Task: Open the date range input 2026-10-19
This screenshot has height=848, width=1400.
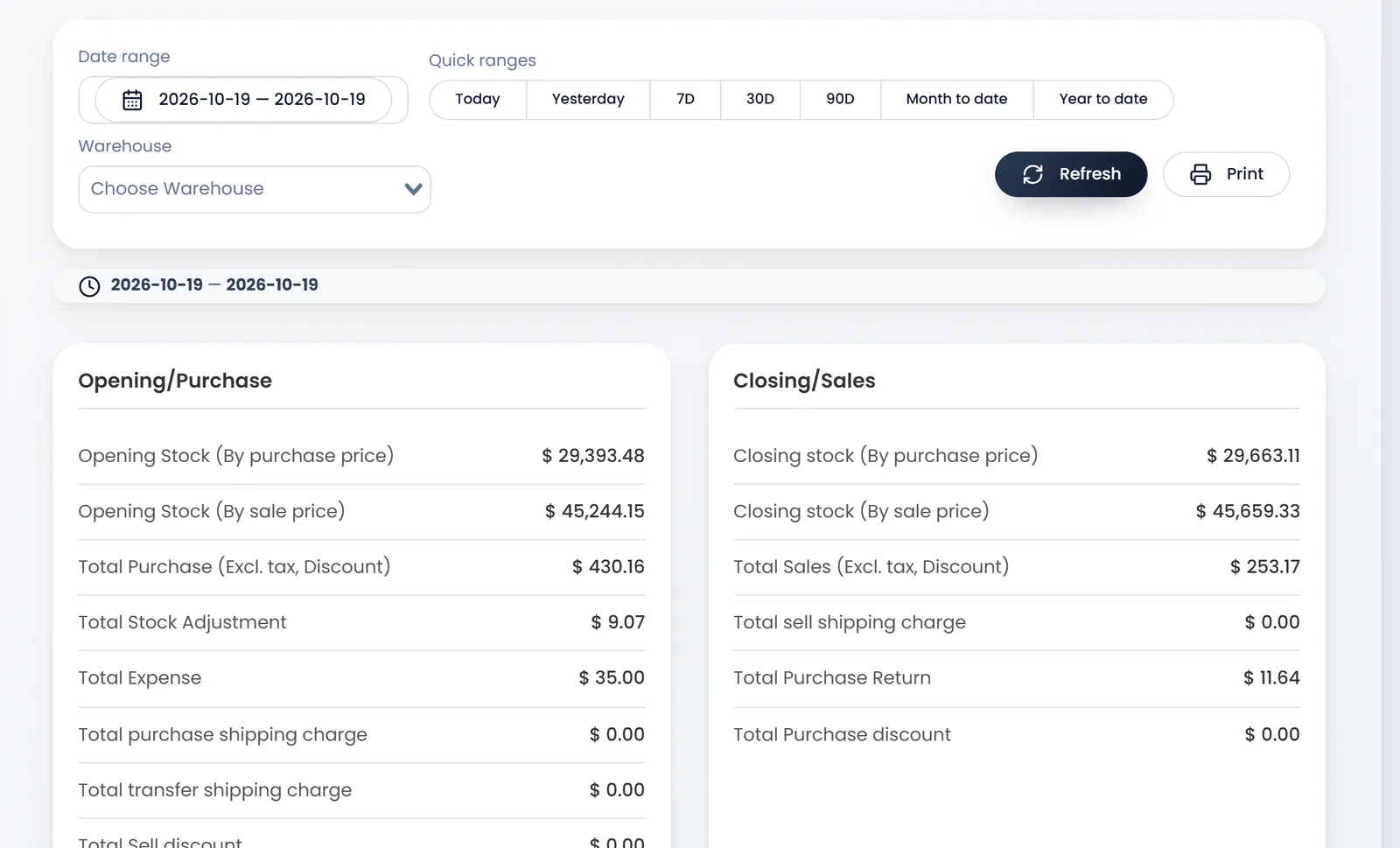Action: [x=243, y=100]
